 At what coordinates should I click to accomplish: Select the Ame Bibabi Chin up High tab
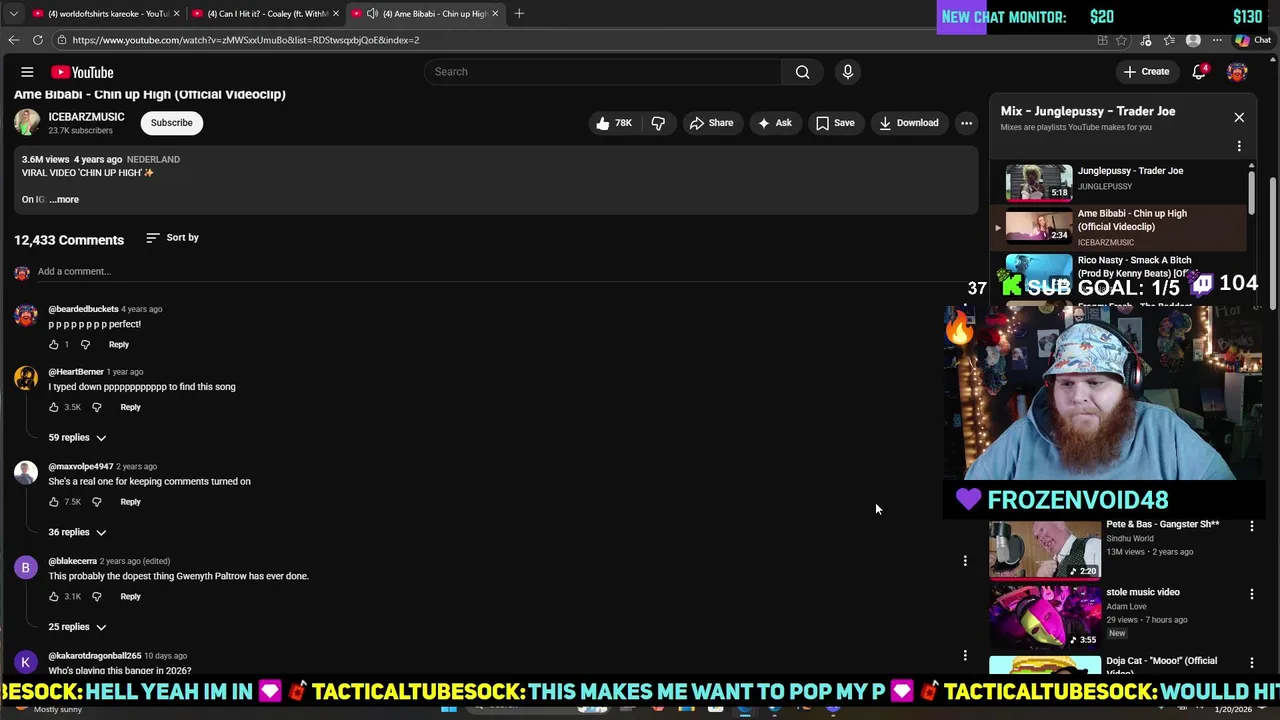tap(425, 14)
